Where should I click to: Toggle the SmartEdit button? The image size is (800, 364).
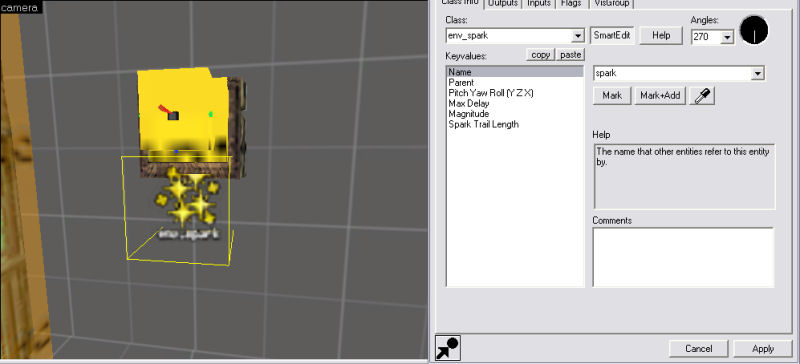click(612, 36)
